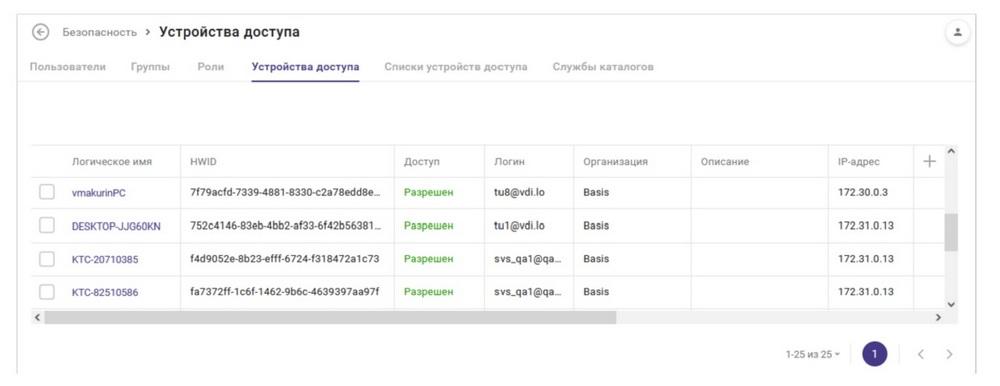This screenshot has height=386, width=1000.
Task: Click the back arrow icon
Action: point(40,32)
